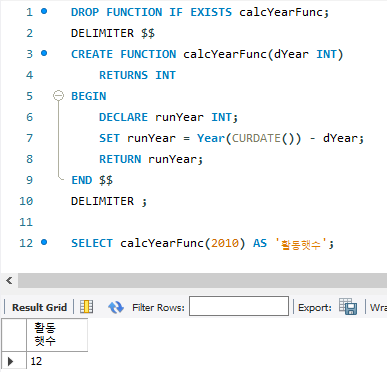Click line number 5 in gutter
This screenshot has height=372, width=387.
point(30,96)
